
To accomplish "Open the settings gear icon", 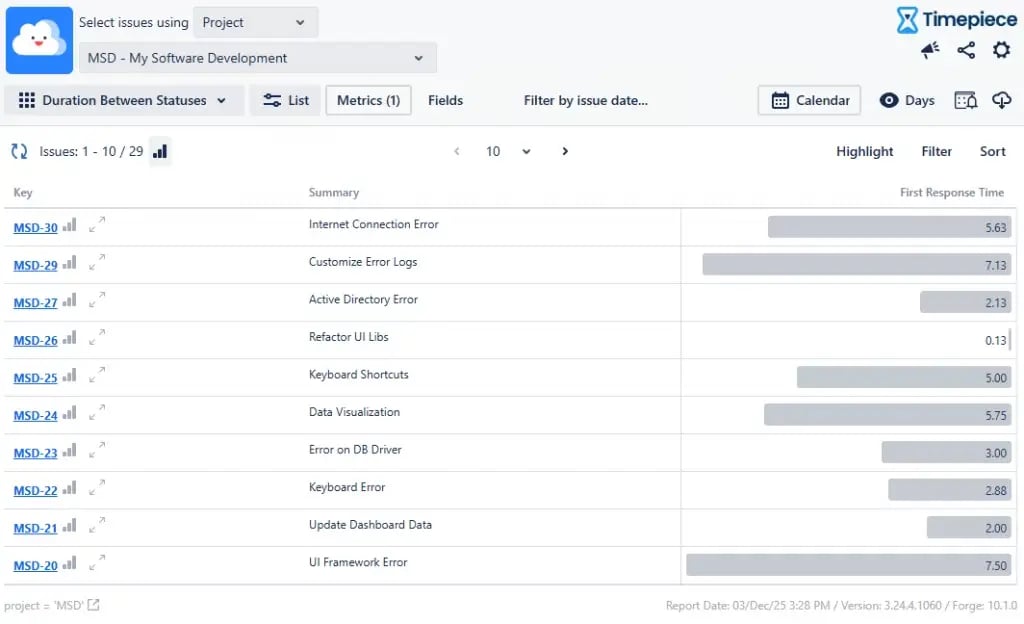I will click(1001, 50).
